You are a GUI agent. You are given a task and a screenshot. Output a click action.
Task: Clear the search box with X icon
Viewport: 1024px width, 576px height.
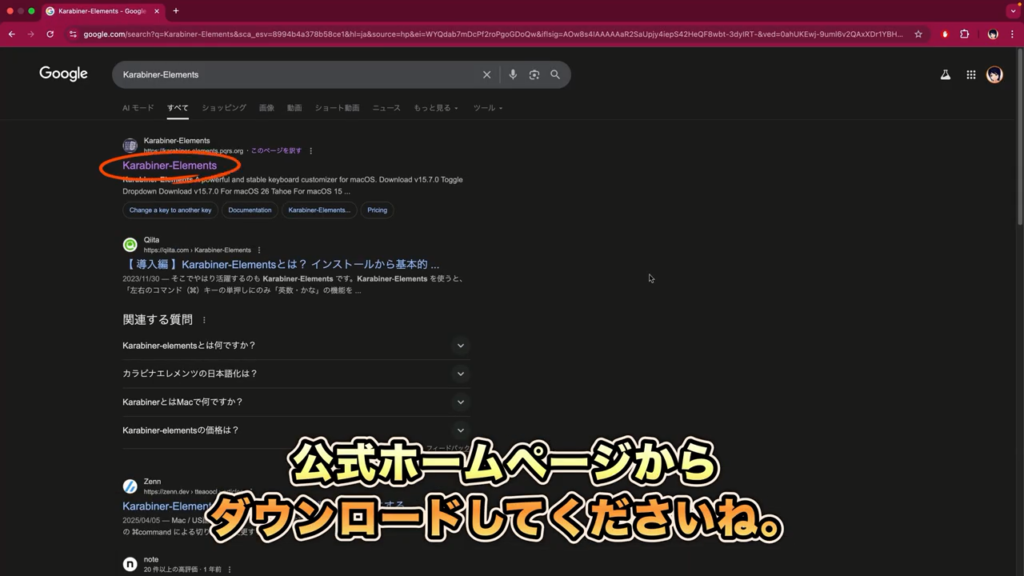point(487,75)
